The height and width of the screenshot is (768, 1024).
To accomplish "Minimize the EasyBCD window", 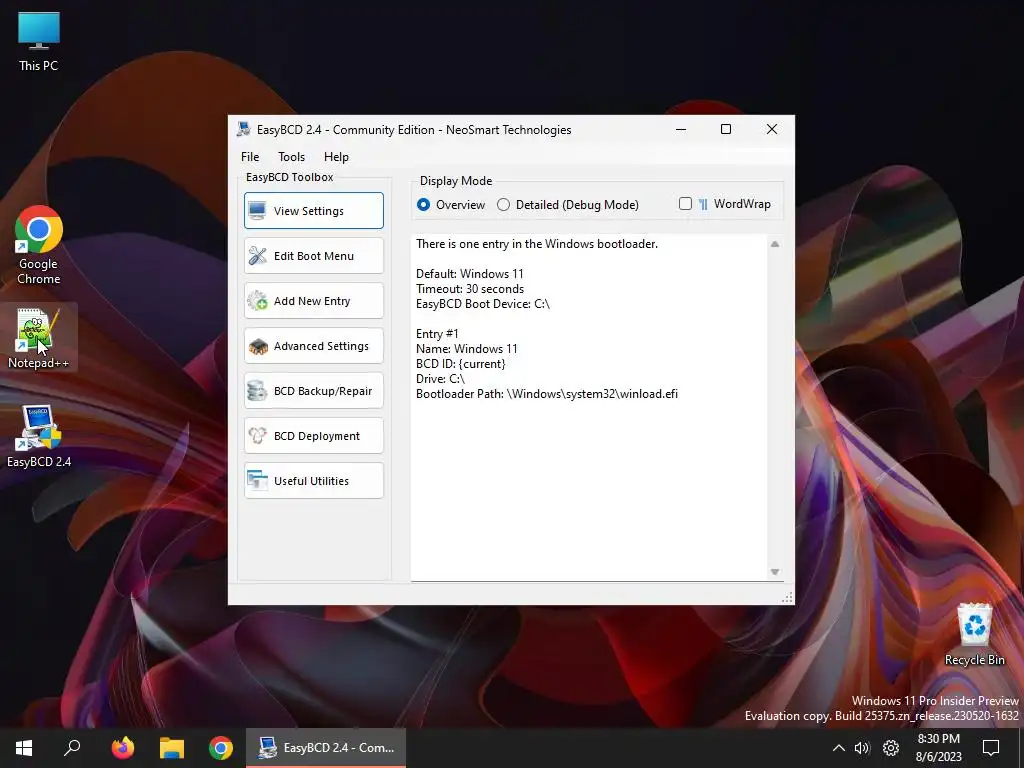I will [x=680, y=129].
